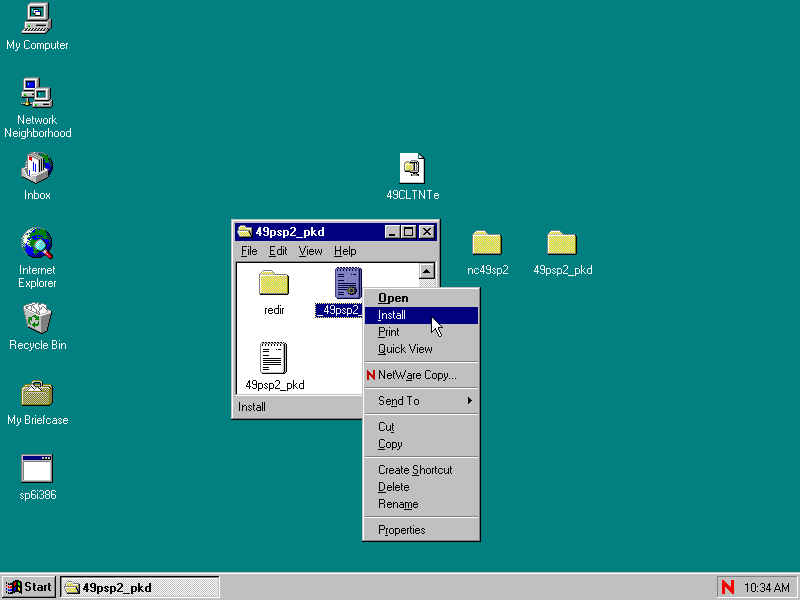800x600 pixels.
Task: Click the Novell N tray icon
Action: (x=728, y=587)
